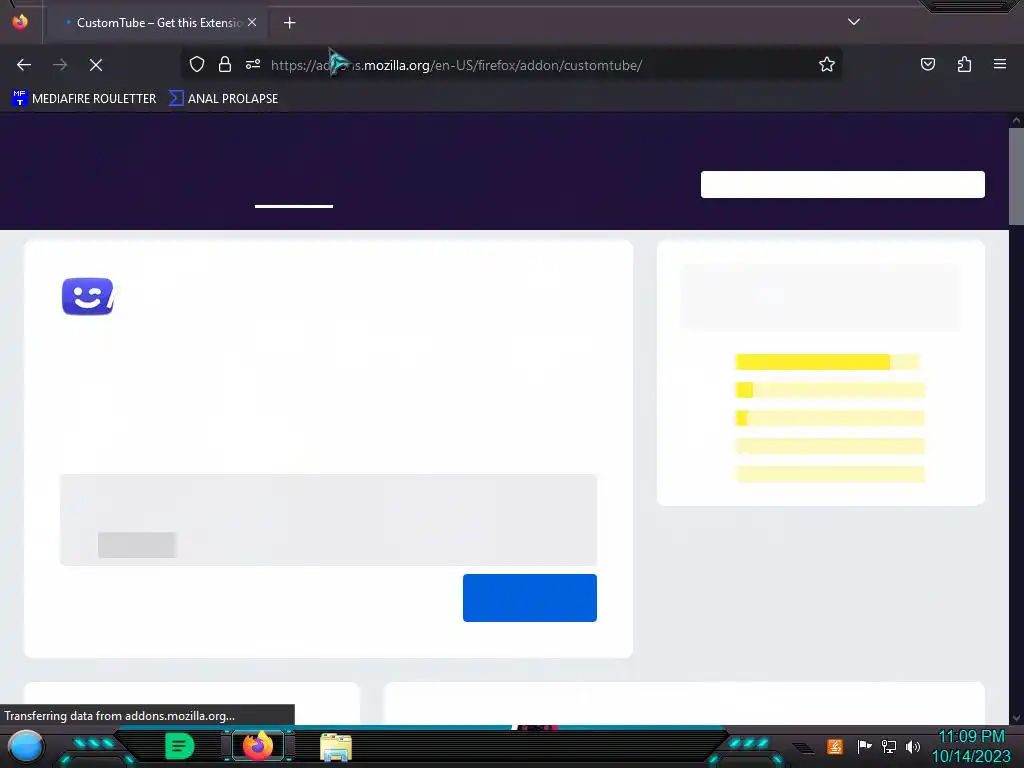Screen dimensions: 1024x768
Task: Save the page to Pocket
Action: tap(928, 65)
